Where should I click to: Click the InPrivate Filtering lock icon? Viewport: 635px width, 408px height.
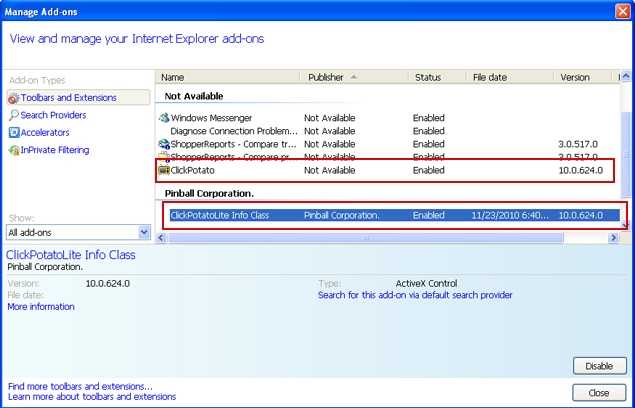tap(14, 150)
